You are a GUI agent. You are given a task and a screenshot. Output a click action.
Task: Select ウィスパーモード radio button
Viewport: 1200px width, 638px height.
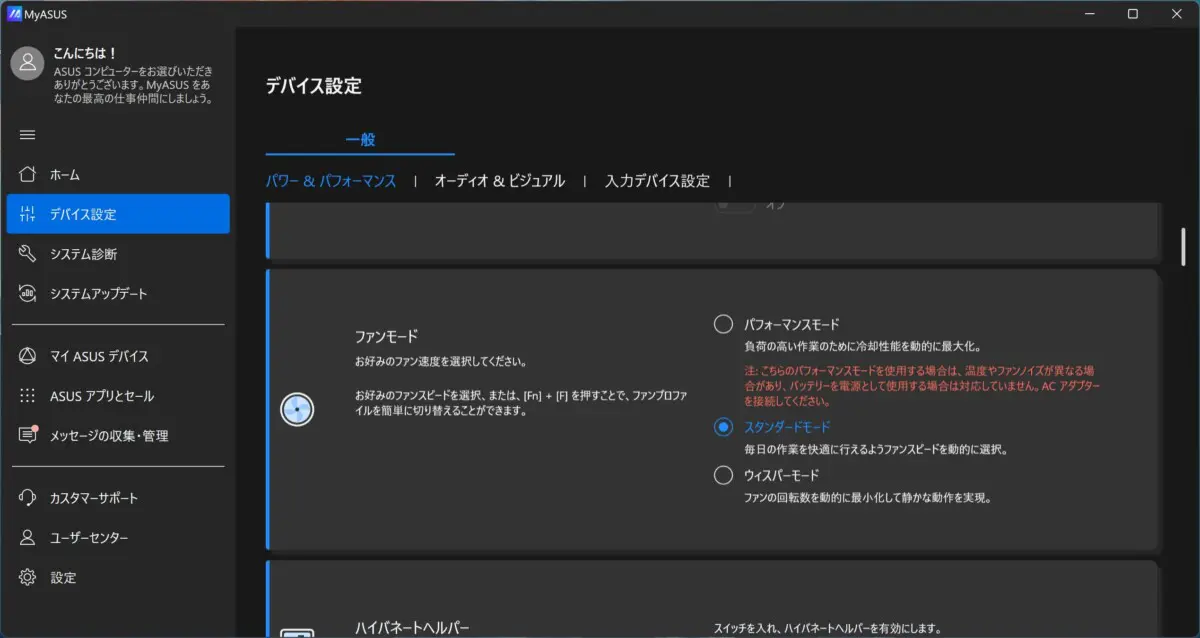(x=723, y=475)
